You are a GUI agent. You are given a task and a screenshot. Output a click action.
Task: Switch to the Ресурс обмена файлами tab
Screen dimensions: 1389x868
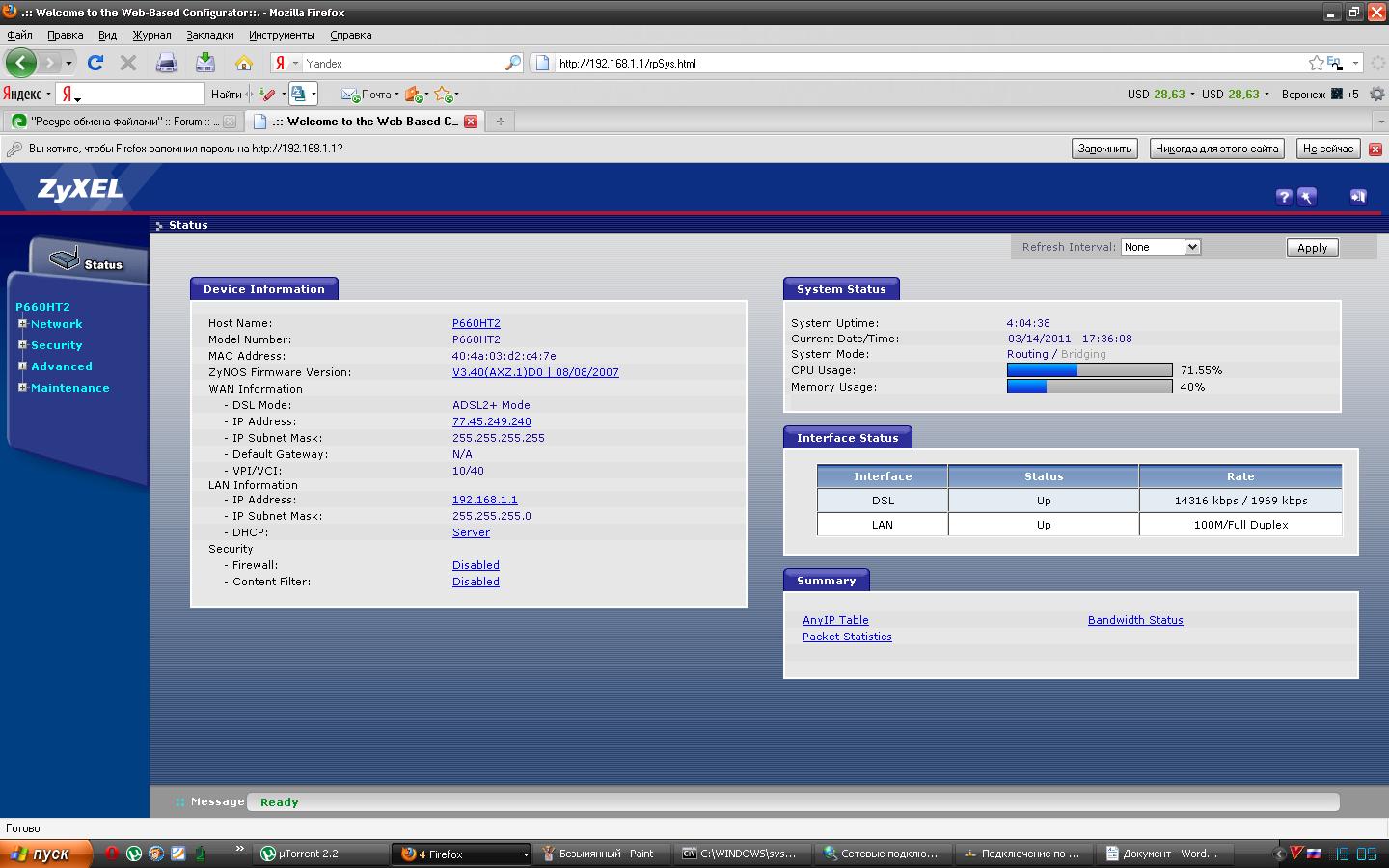coord(116,122)
